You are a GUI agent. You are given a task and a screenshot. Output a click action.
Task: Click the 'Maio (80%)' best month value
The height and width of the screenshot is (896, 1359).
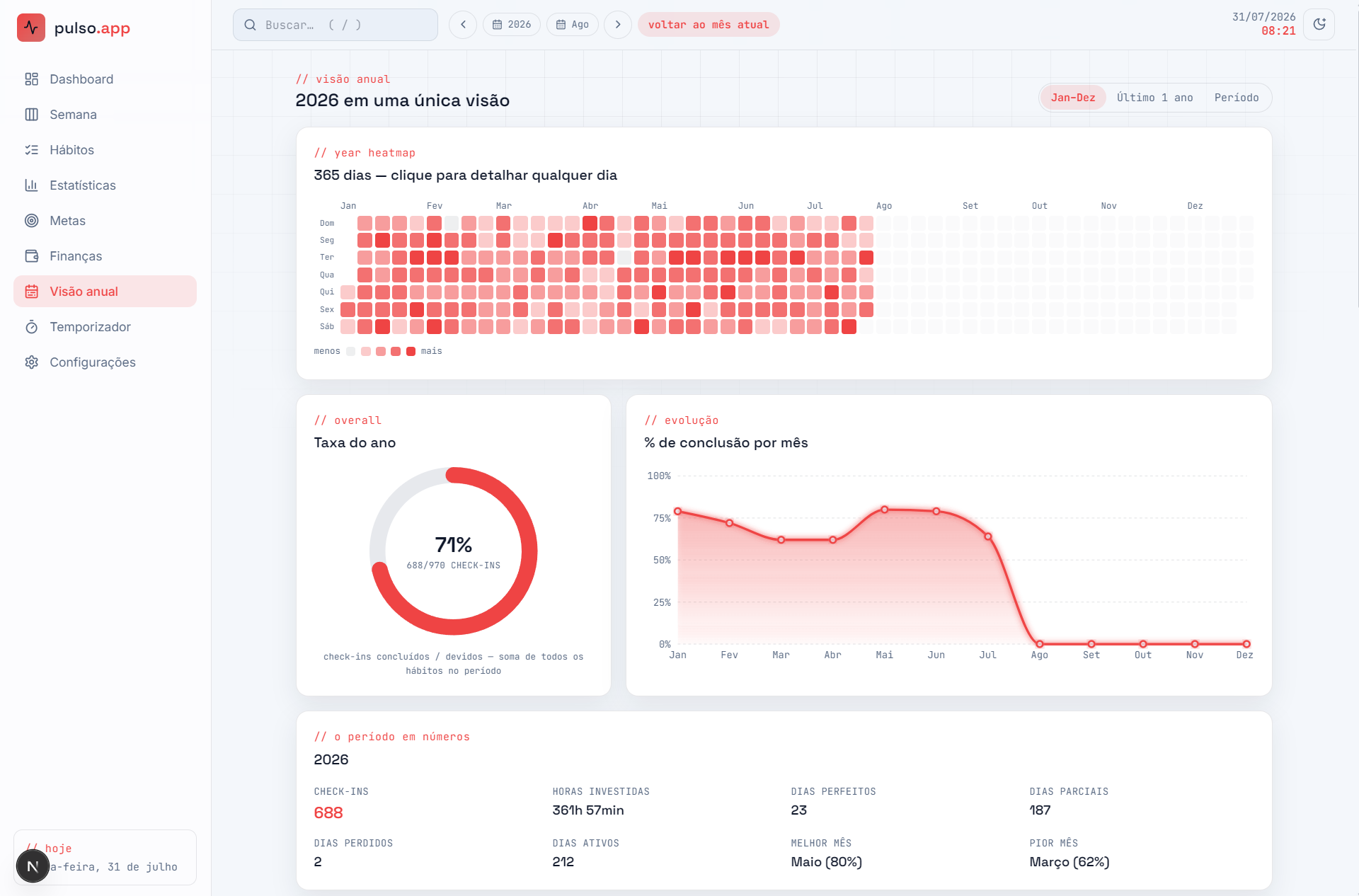tap(826, 862)
